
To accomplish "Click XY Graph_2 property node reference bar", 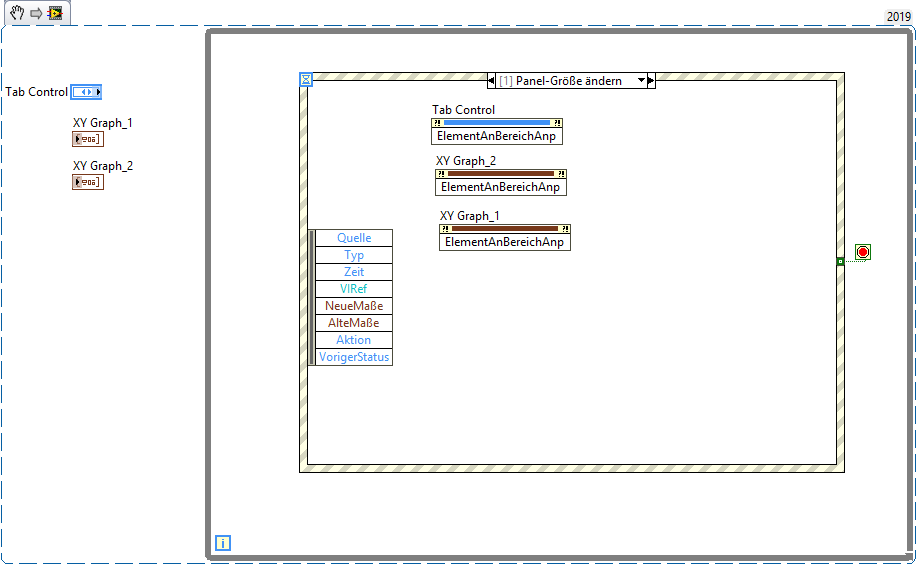I will 501,174.
